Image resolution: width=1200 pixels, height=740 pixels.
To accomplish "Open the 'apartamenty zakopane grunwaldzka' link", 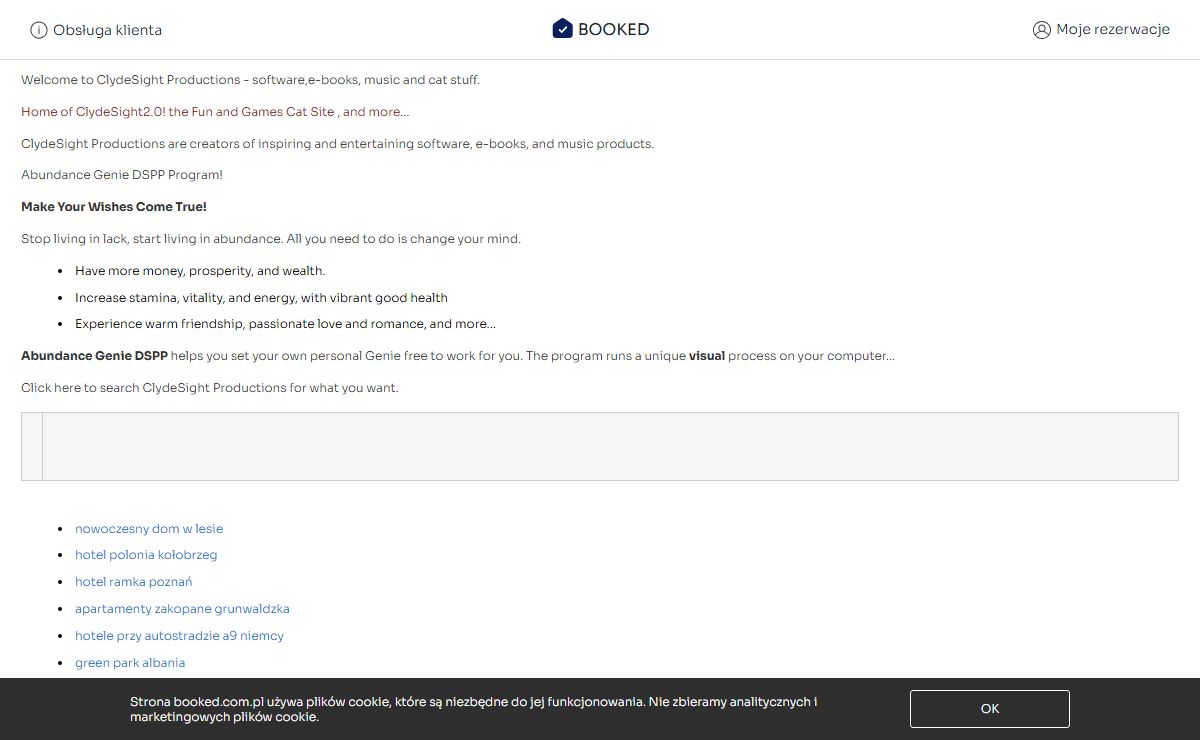I will click(x=182, y=609).
